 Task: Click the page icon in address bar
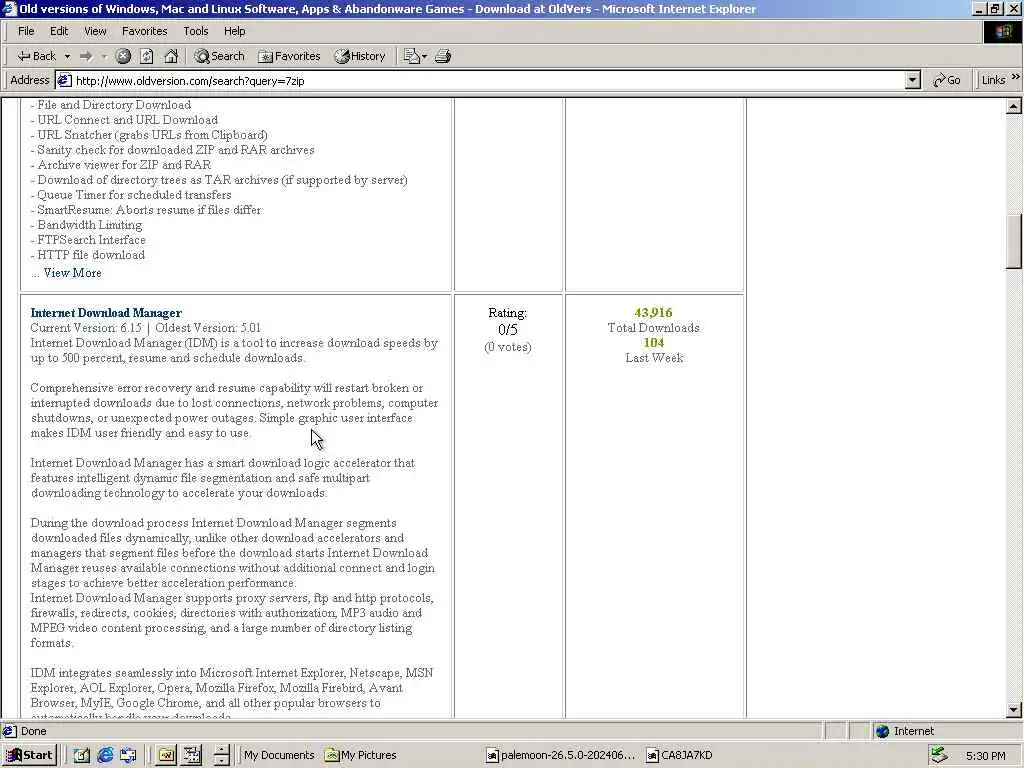(64, 80)
